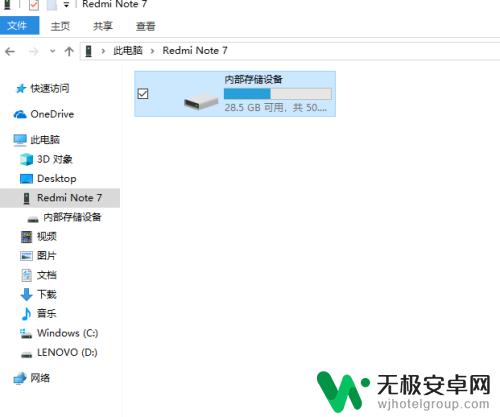Open the recent locations dropdown arrow

(x=53, y=51)
